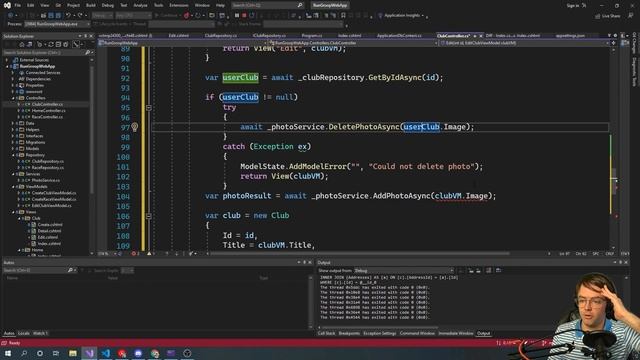Switch to the Edit.cshtml tab
This screenshot has width=640, height=360.
[178, 36]
